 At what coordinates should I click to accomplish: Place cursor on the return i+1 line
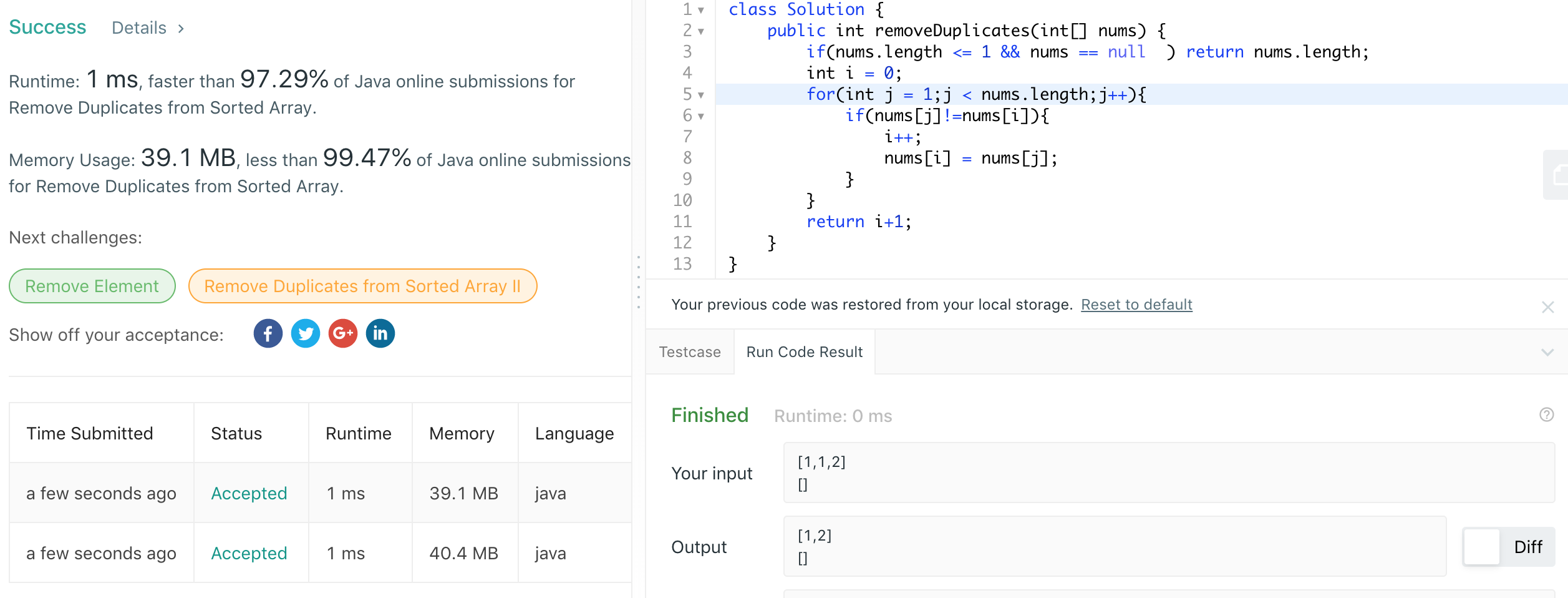click(x=859, y=222)
